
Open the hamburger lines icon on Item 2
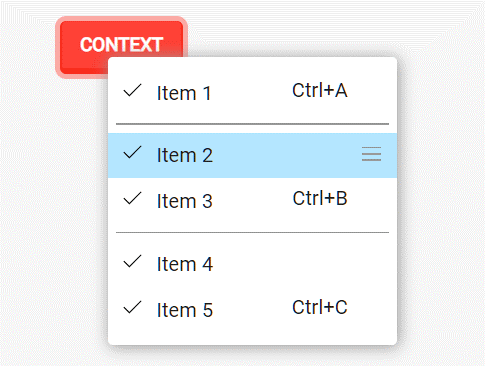pos(371,154)
